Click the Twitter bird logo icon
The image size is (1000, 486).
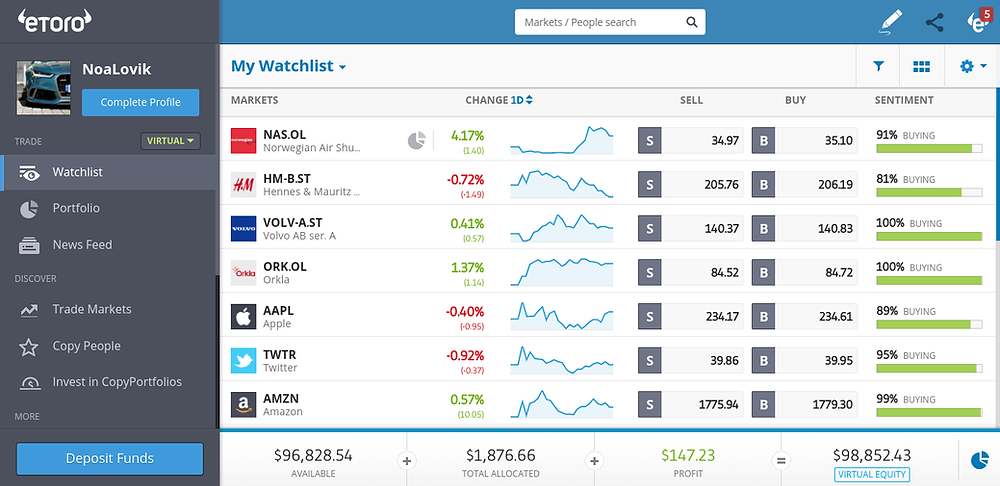click(243, 360)
